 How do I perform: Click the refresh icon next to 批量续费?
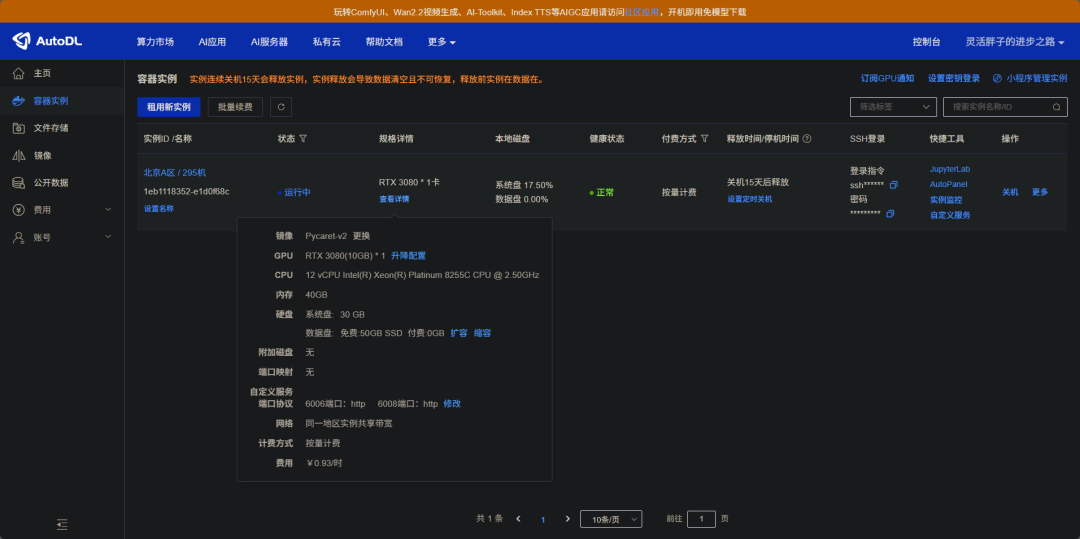coord(281,107)
